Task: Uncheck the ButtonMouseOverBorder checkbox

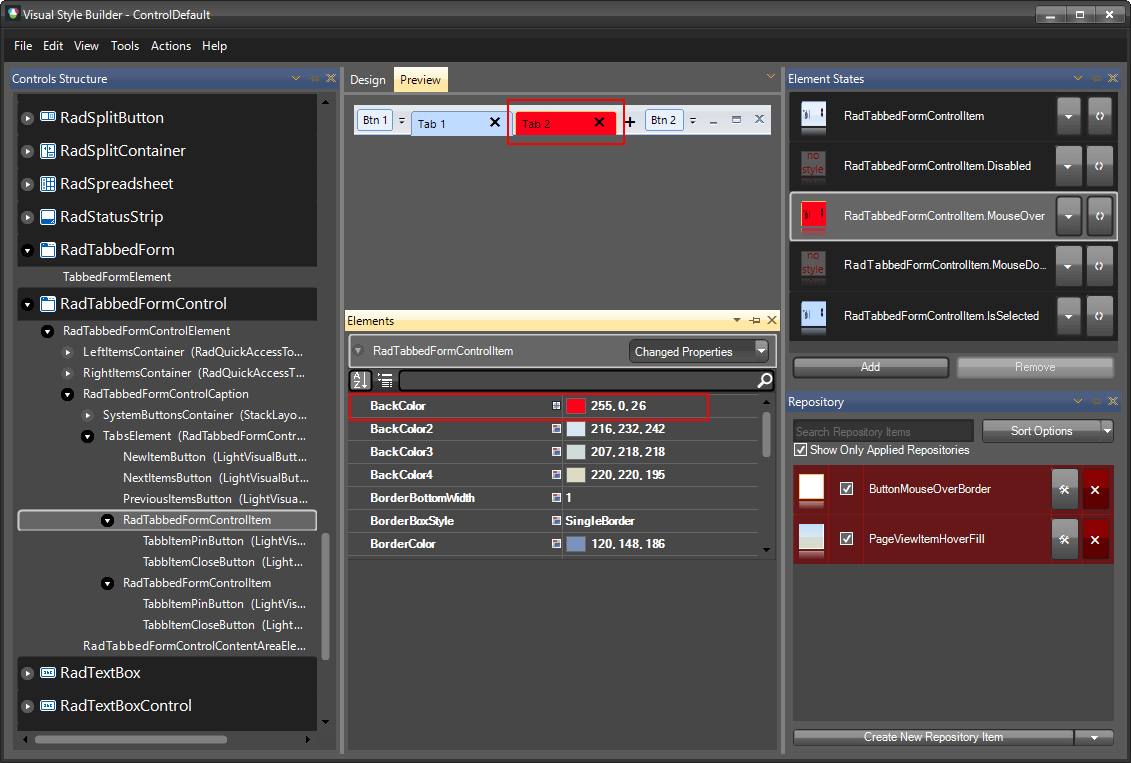Action: pos(847,489)
